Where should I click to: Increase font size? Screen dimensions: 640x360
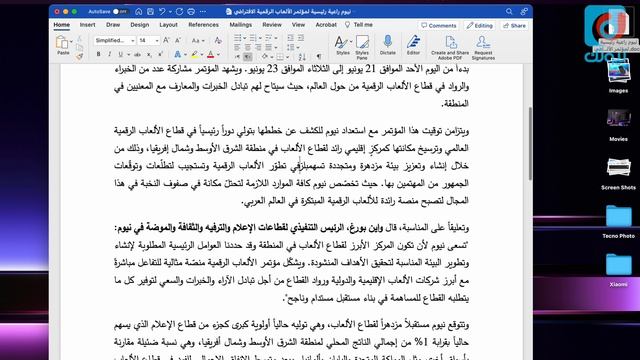coord(166,40)
